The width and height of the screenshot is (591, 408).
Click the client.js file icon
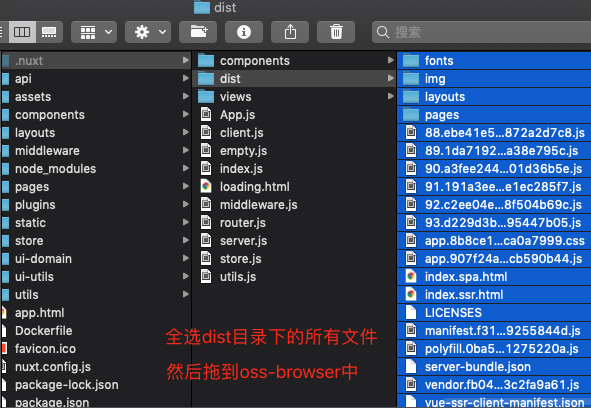(206, 132)
